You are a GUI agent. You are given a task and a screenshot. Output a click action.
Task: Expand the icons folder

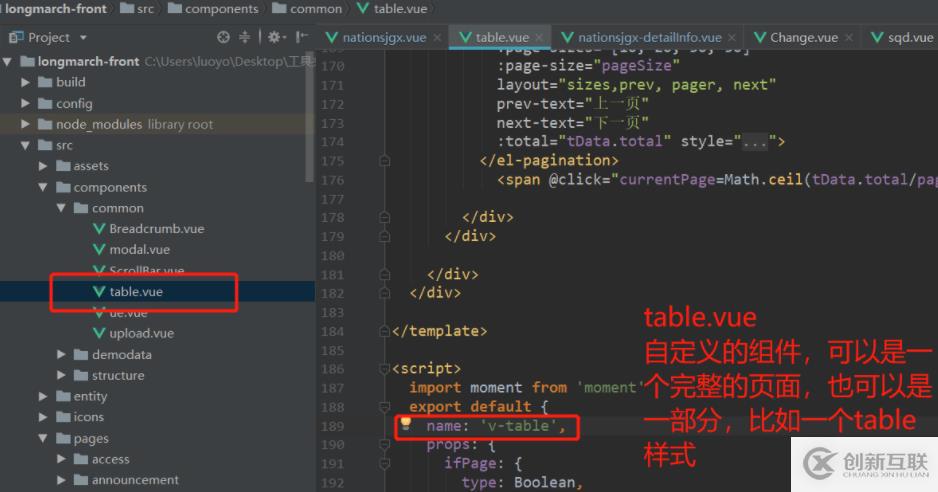tap(43, 417)
